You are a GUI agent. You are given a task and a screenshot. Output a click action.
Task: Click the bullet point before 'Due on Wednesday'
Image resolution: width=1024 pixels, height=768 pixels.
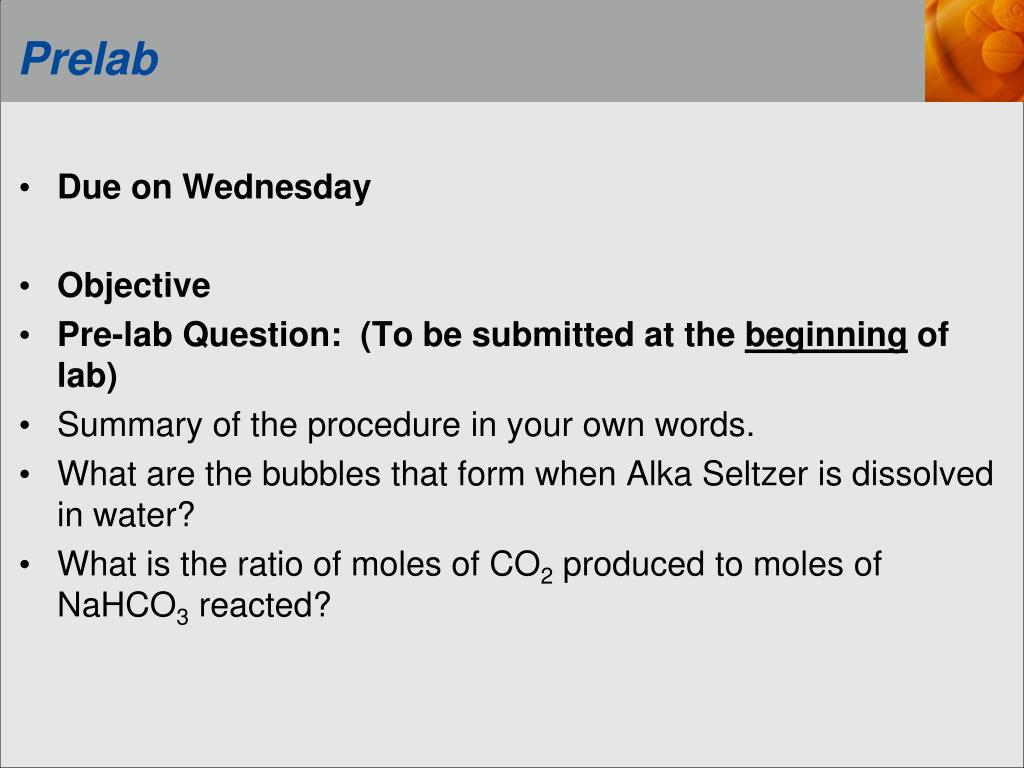click(x=25, y=188)
